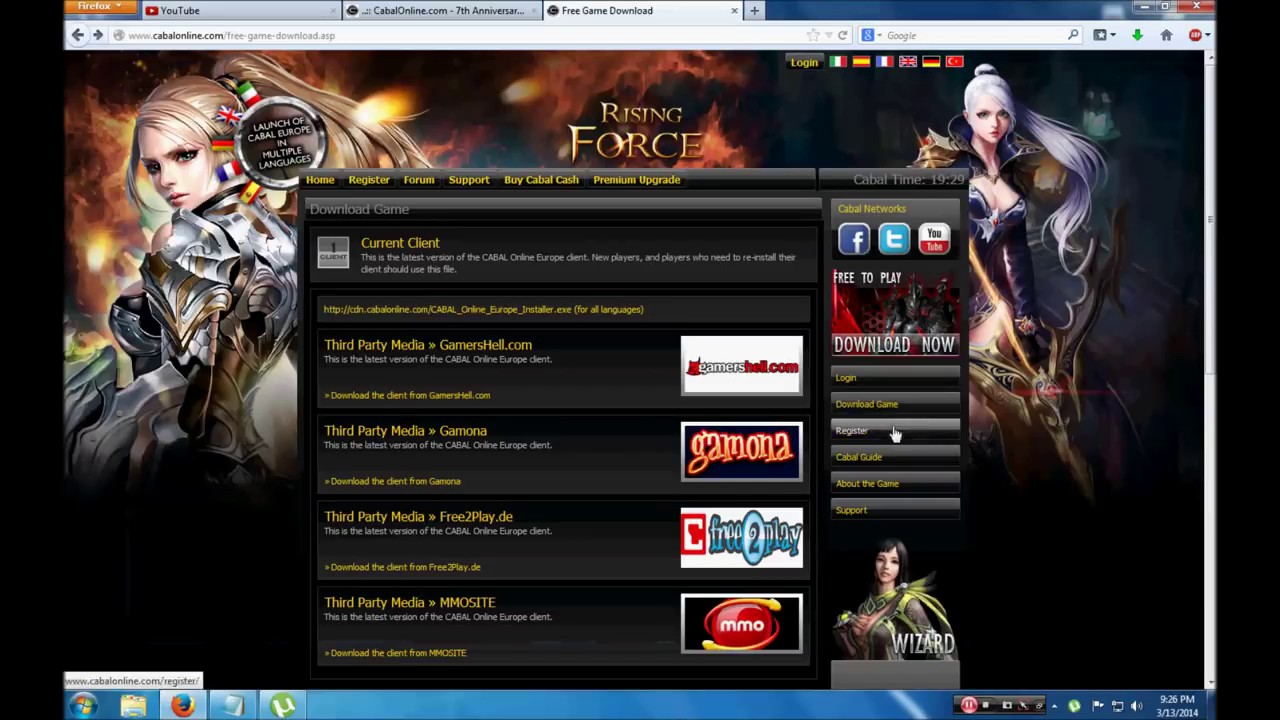Screen dimensions: 1280x720
Task: Download the client from MMOSITE link
Action: 395,653
